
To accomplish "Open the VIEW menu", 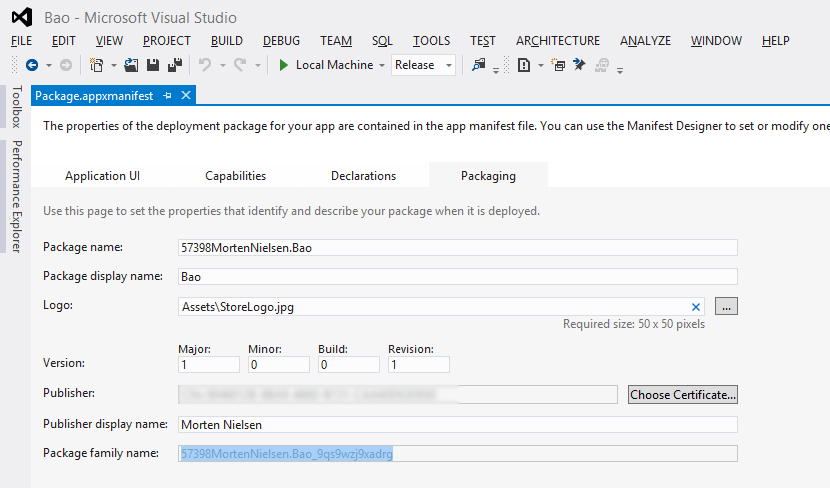I will pos(109,41).
